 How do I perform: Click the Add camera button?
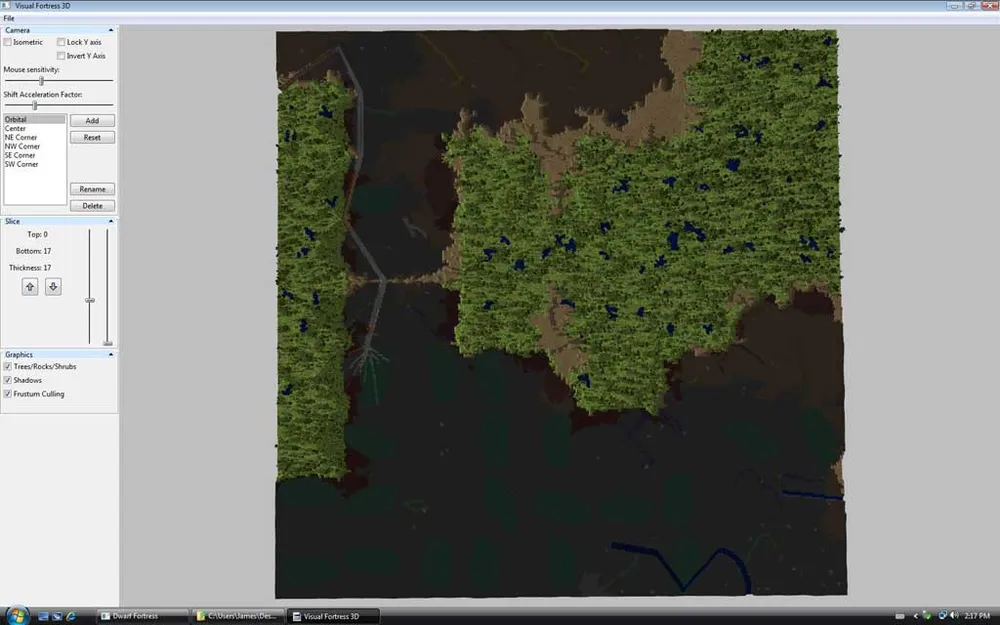tap(92, 121)
